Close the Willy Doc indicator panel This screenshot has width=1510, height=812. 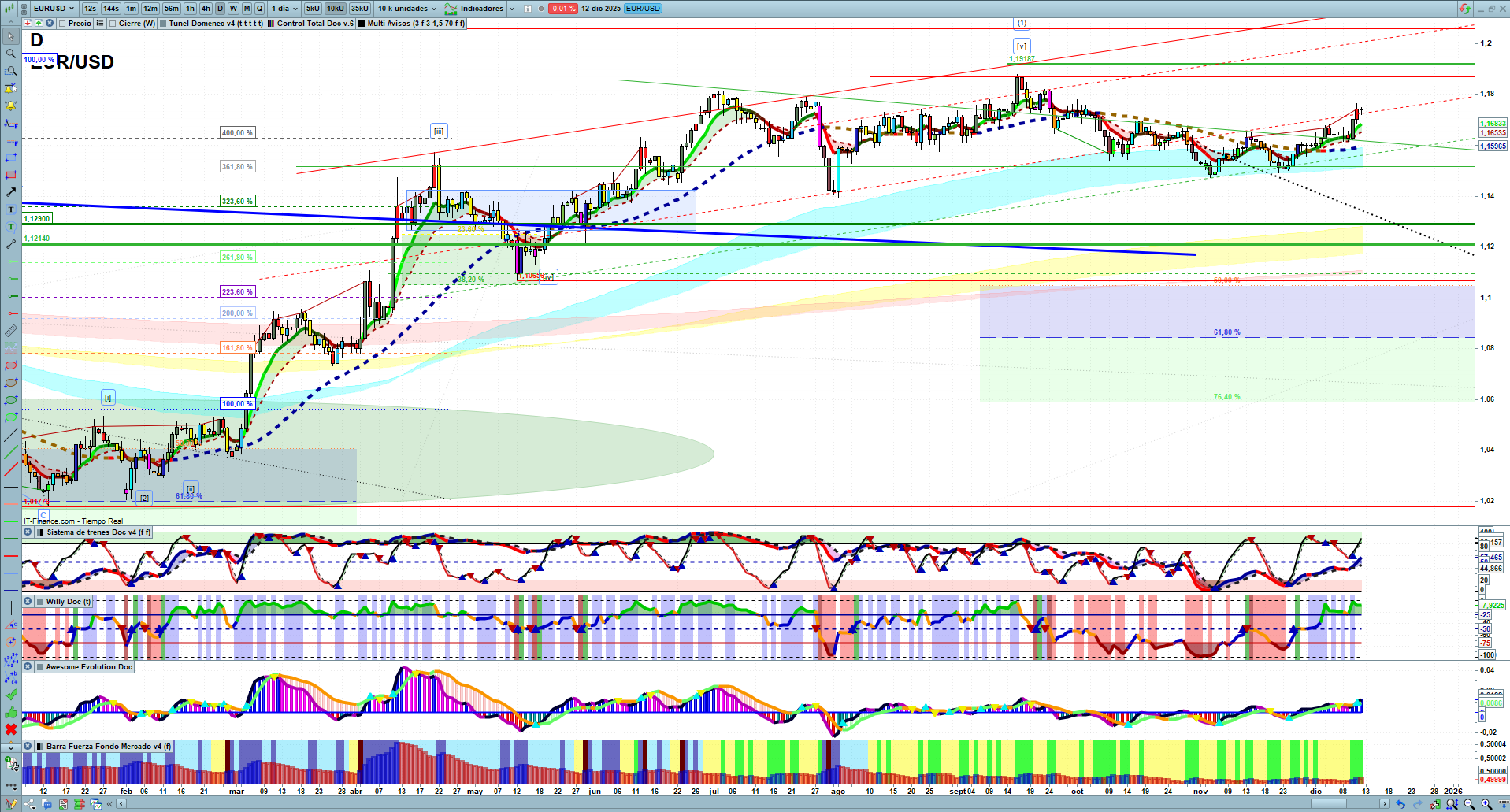point(28,602)
